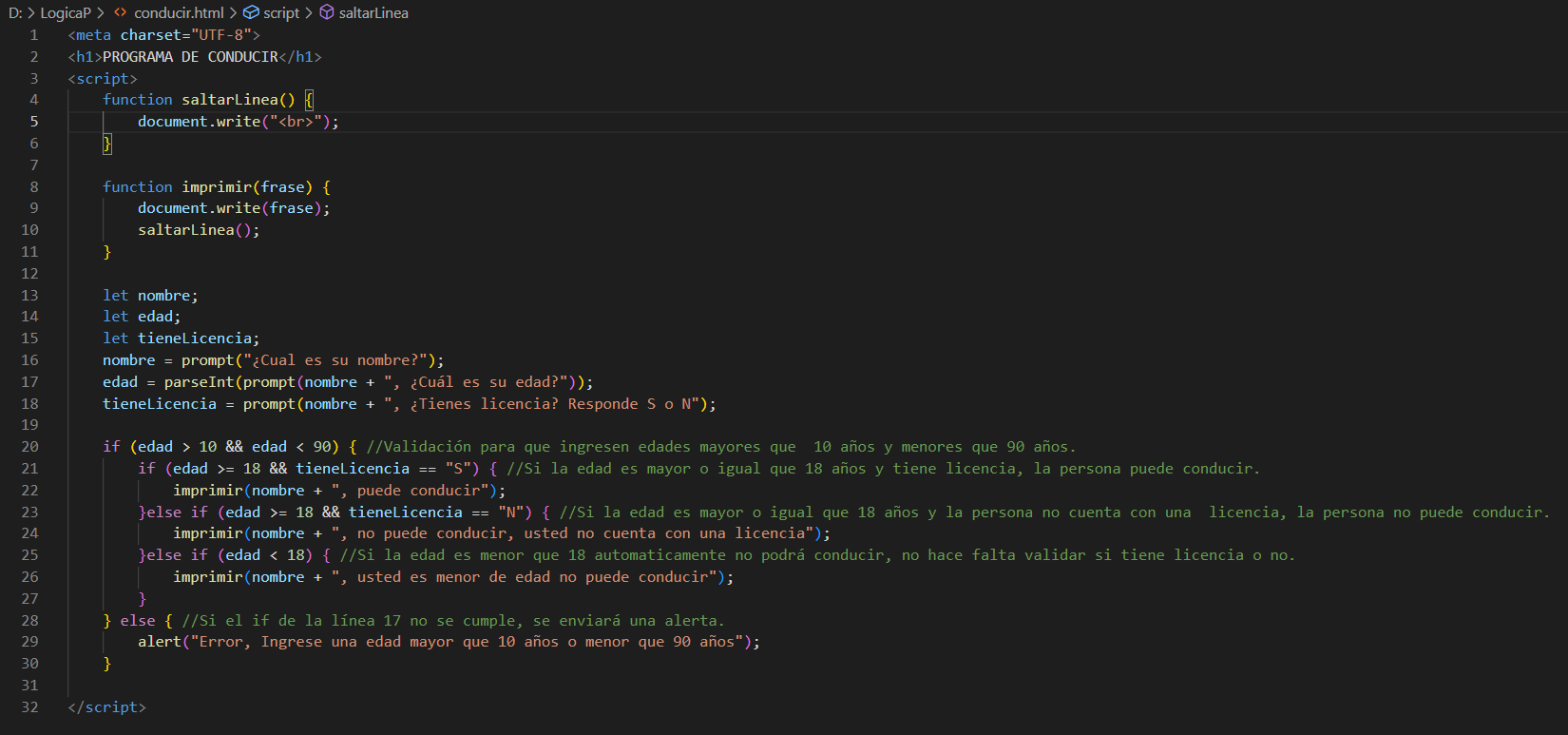The height and width of the screenshot is (735, 1568).
Task: Click the script symbol icon in breadcrumbs
Action: click(x=251, y=12)
